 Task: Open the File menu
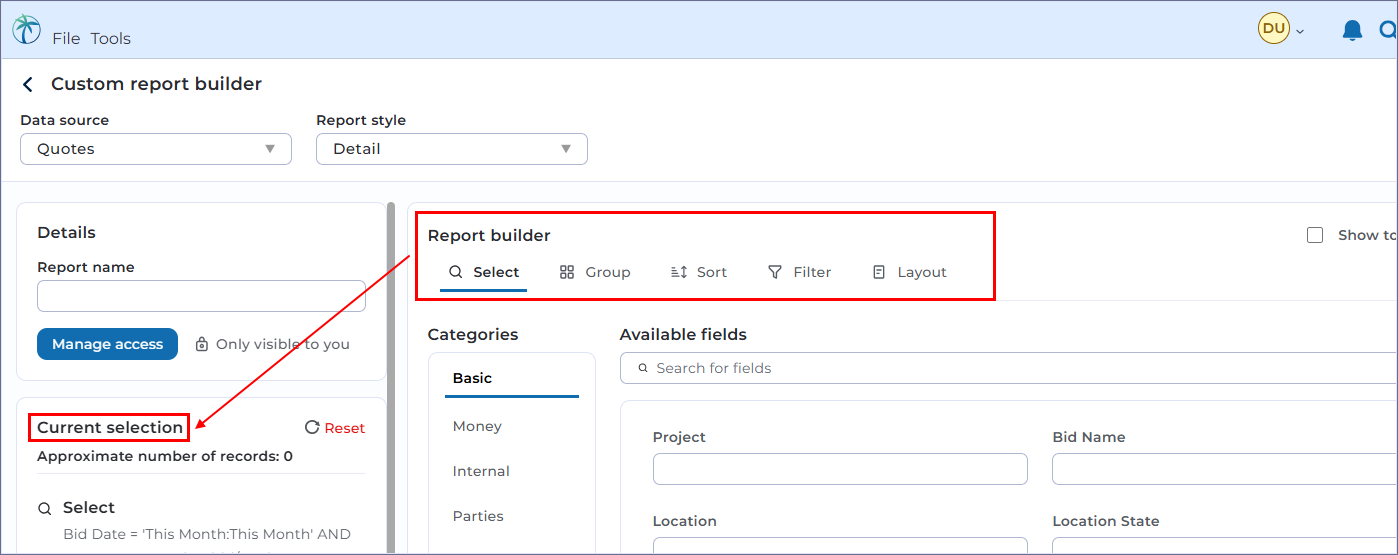[66, 38]
